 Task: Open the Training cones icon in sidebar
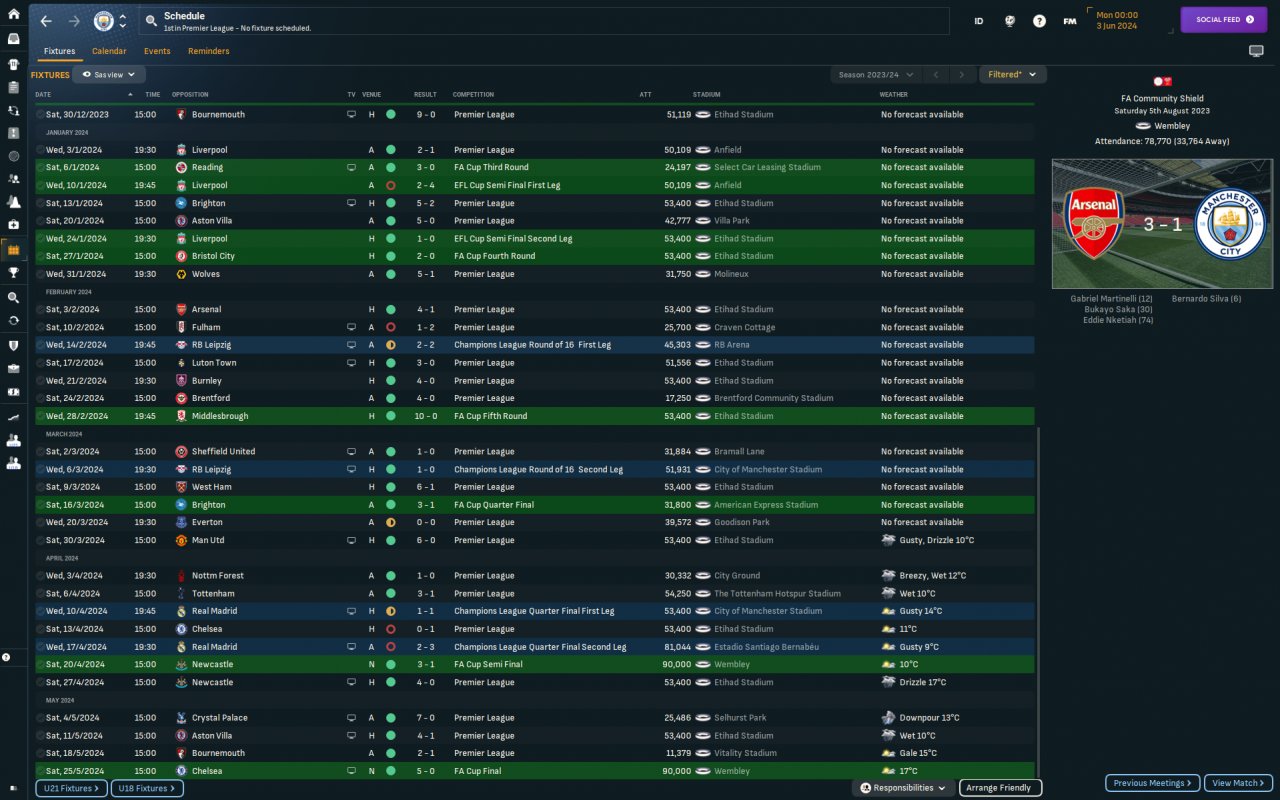[x=14, y=202]
